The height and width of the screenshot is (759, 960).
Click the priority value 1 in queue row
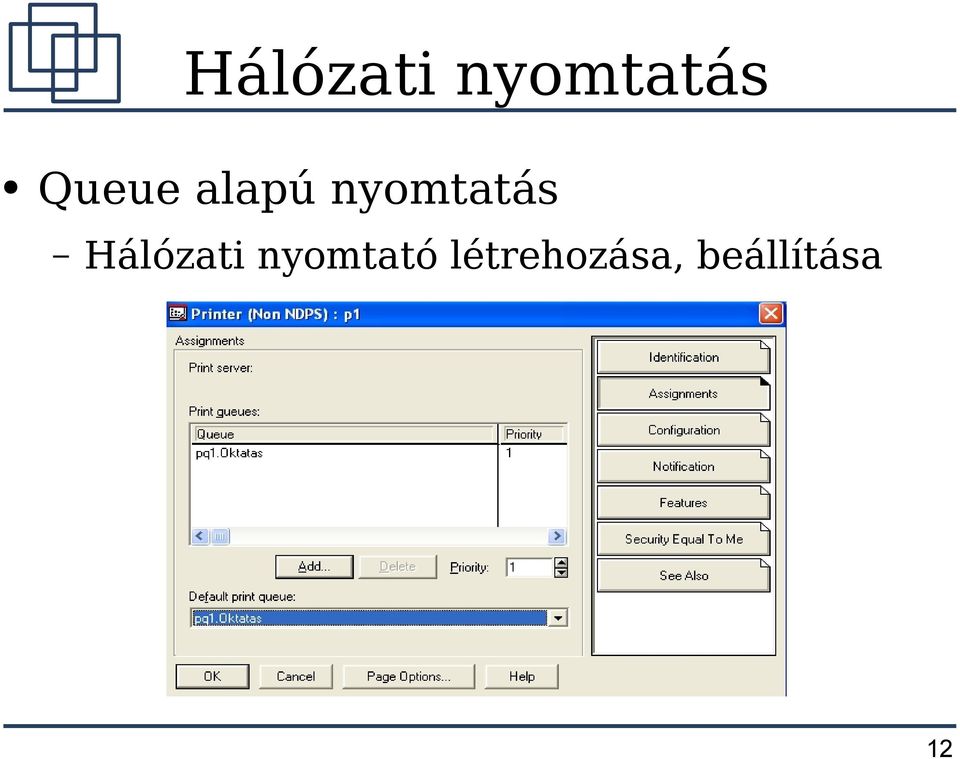[x=509, y=453]
